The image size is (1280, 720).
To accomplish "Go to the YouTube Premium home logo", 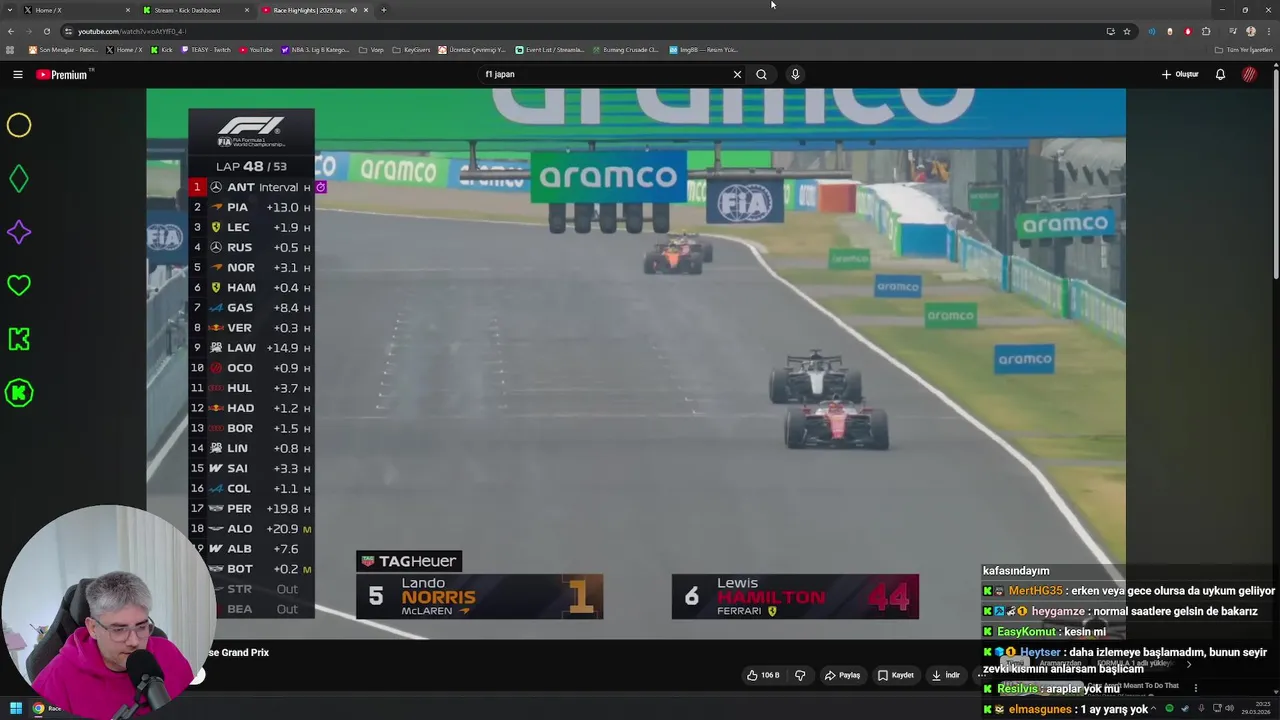I will pyautogui.click(x=62, y=74).
